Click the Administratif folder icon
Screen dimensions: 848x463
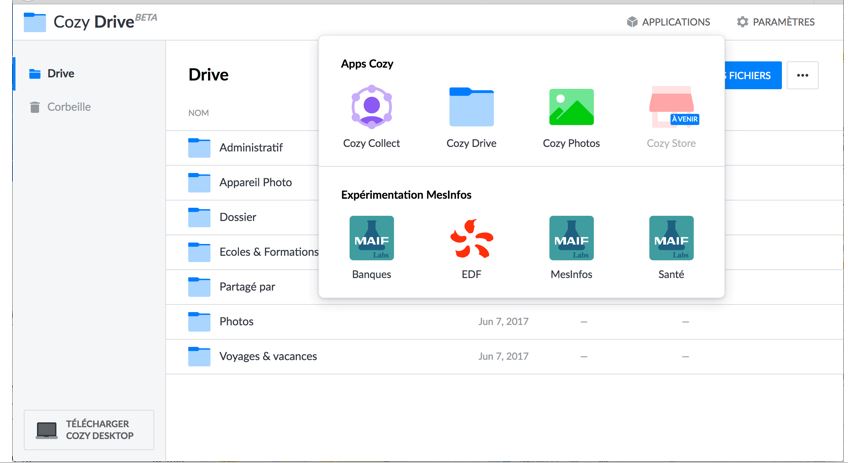pyautogui.click(x=199, y=148)
